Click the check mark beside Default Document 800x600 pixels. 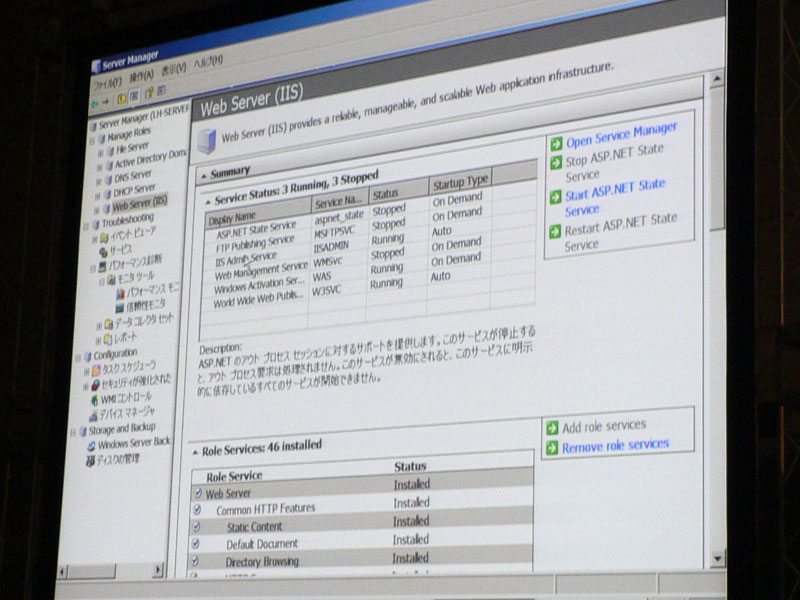pos(195,543)
